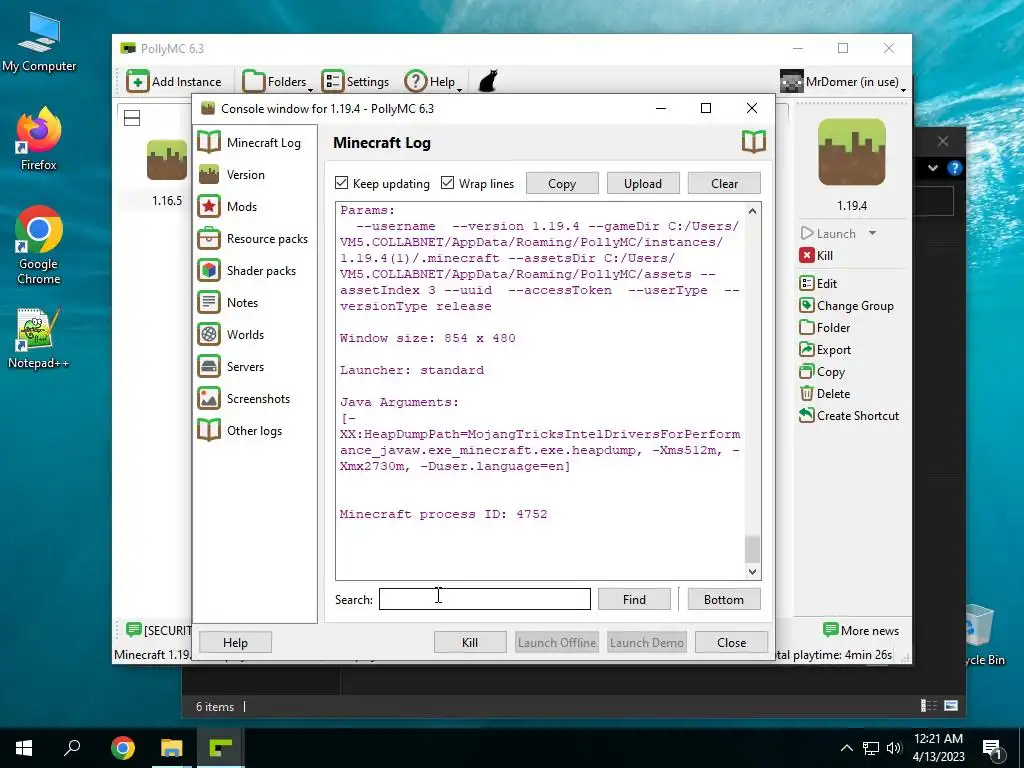This screenshot has height=768, width=1024.
Task: Click Chrome in the taskbar
Action: point(123,748)
